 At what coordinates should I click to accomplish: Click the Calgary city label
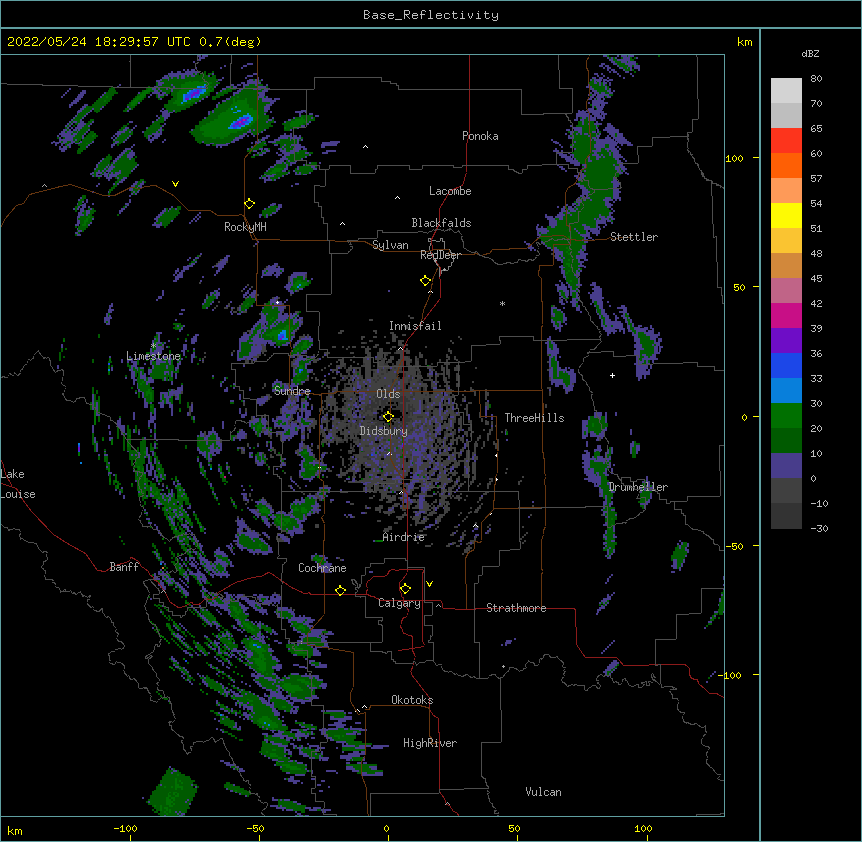(x=399, y=603)
